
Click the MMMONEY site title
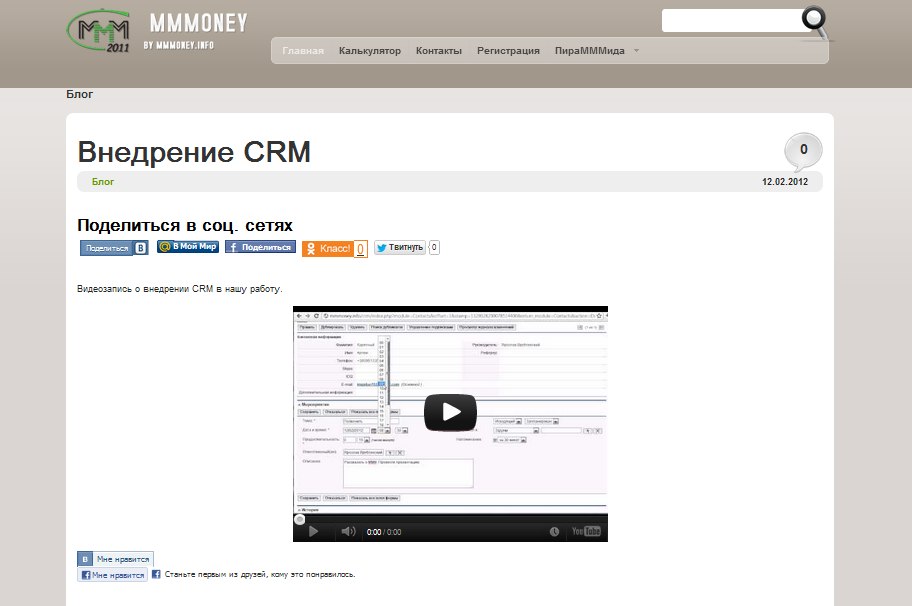click(x=198, y=23)
